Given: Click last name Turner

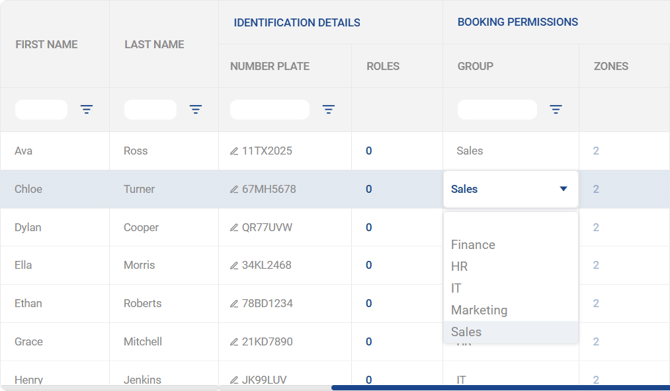Looking at the screenshot, I should pos(139,189).
